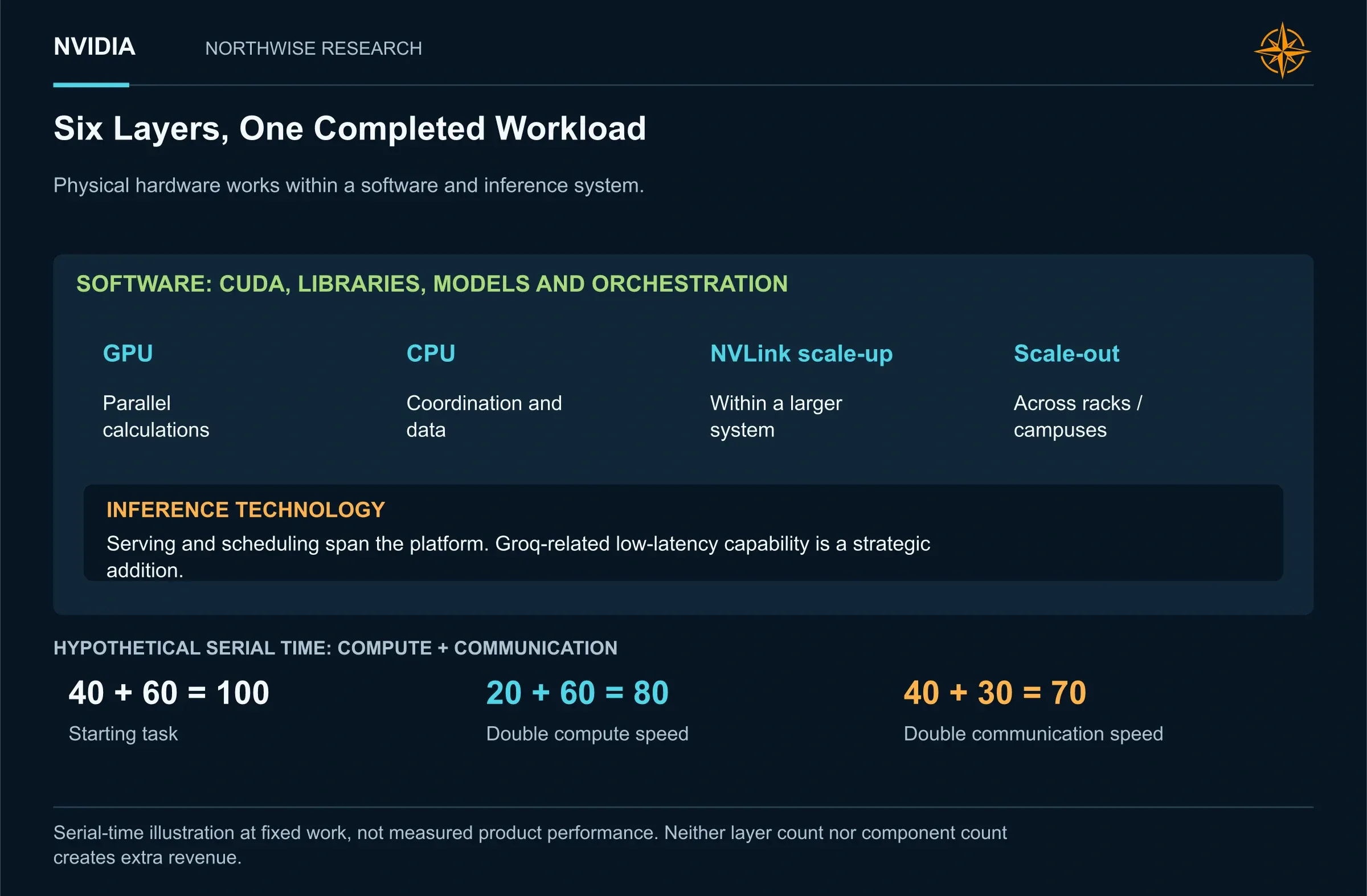Select the Scale-out heading
The image size is (1367, 896).
click(x=1067, y=353)
